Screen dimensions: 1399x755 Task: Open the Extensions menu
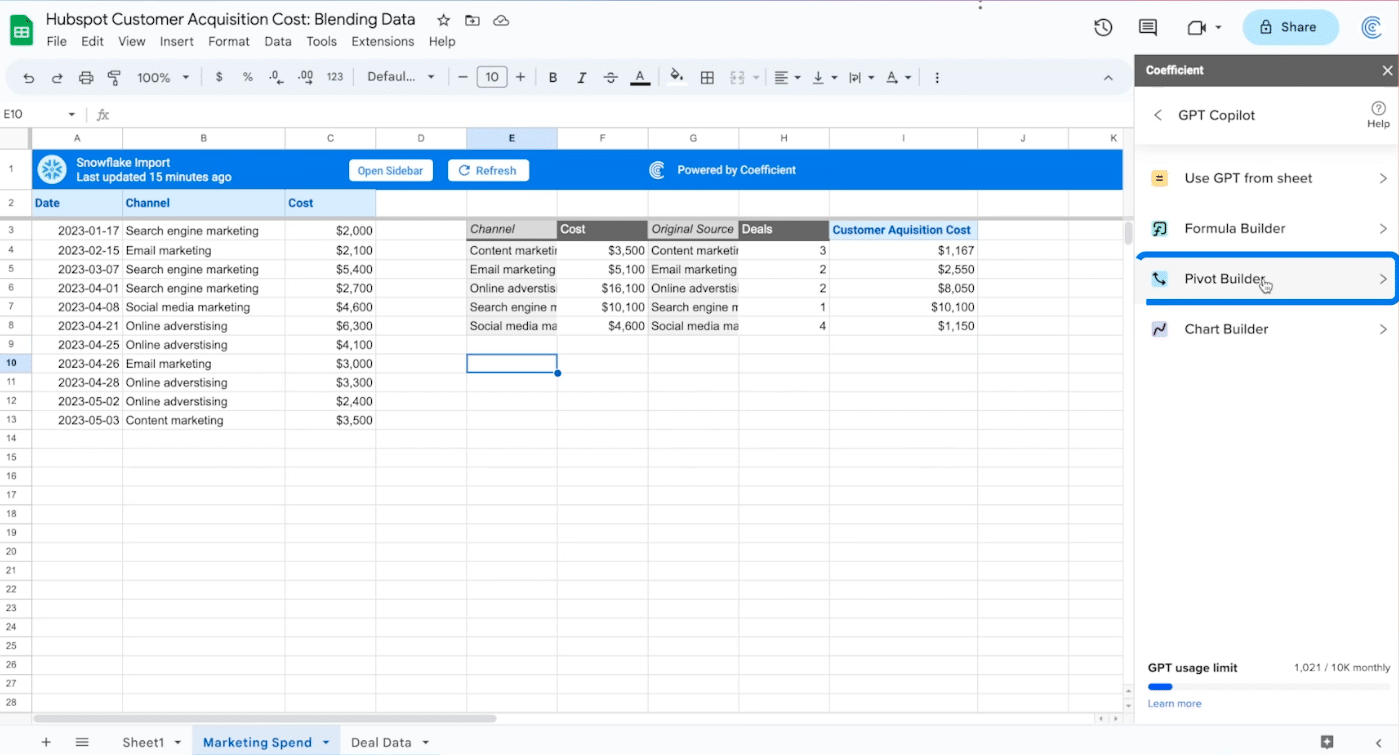click(x=383, y=42)
